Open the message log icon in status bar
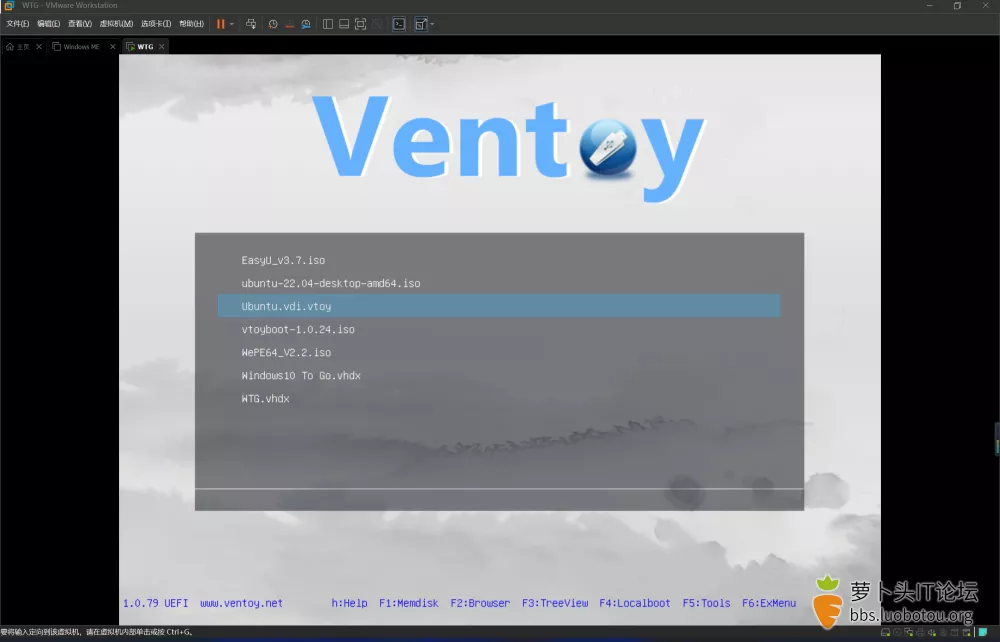 coord(983,632)
